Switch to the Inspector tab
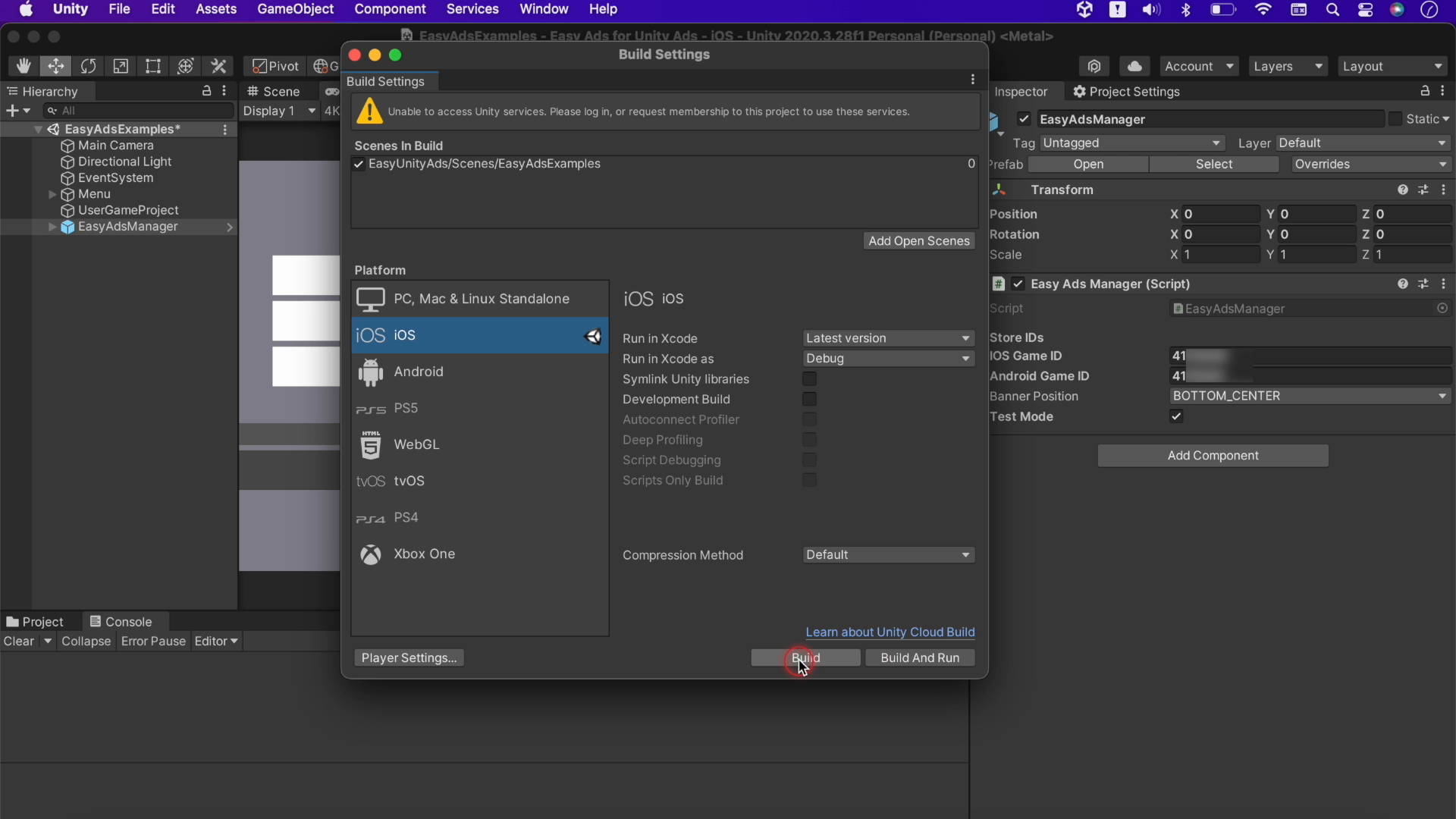The width and height of the screenshot is (1456, 819). (x=1021, y=92)
